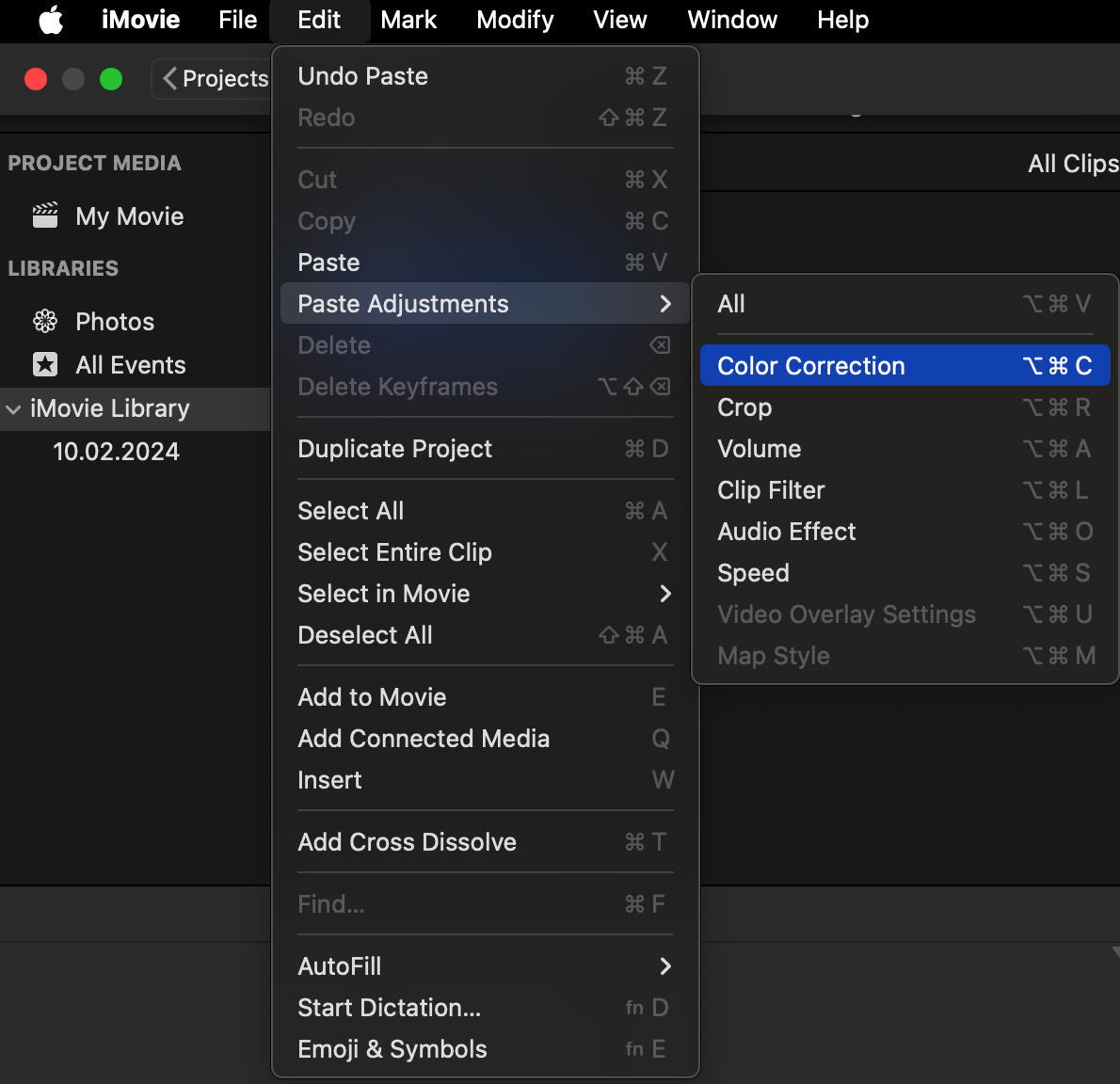The height and width of the screenshot is (1084, 1120).
Task: Choose Clip Filter paste option
Action: coord(771,490)
